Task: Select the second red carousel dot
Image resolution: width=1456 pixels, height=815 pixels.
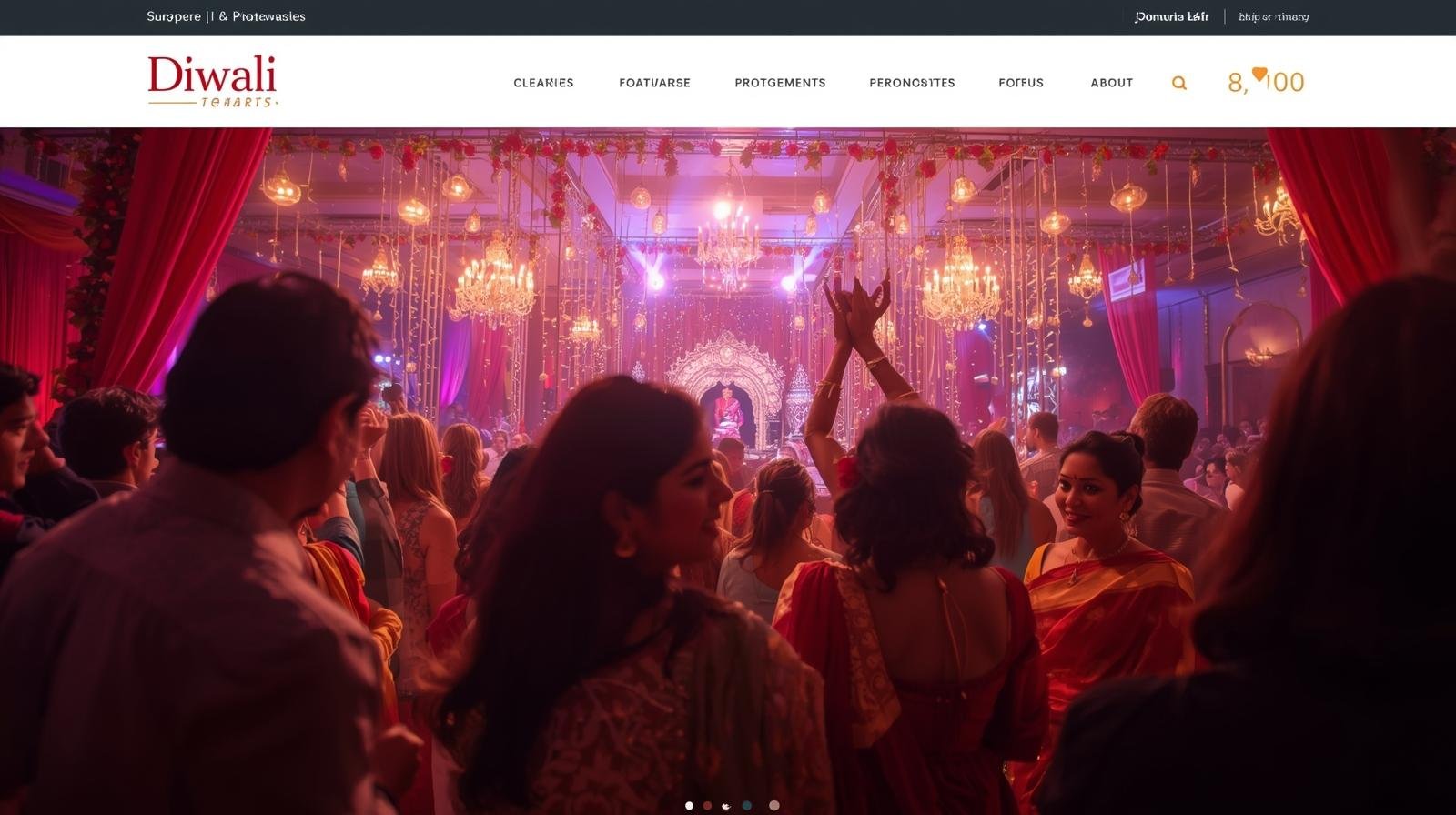Action: click(707, 806)
